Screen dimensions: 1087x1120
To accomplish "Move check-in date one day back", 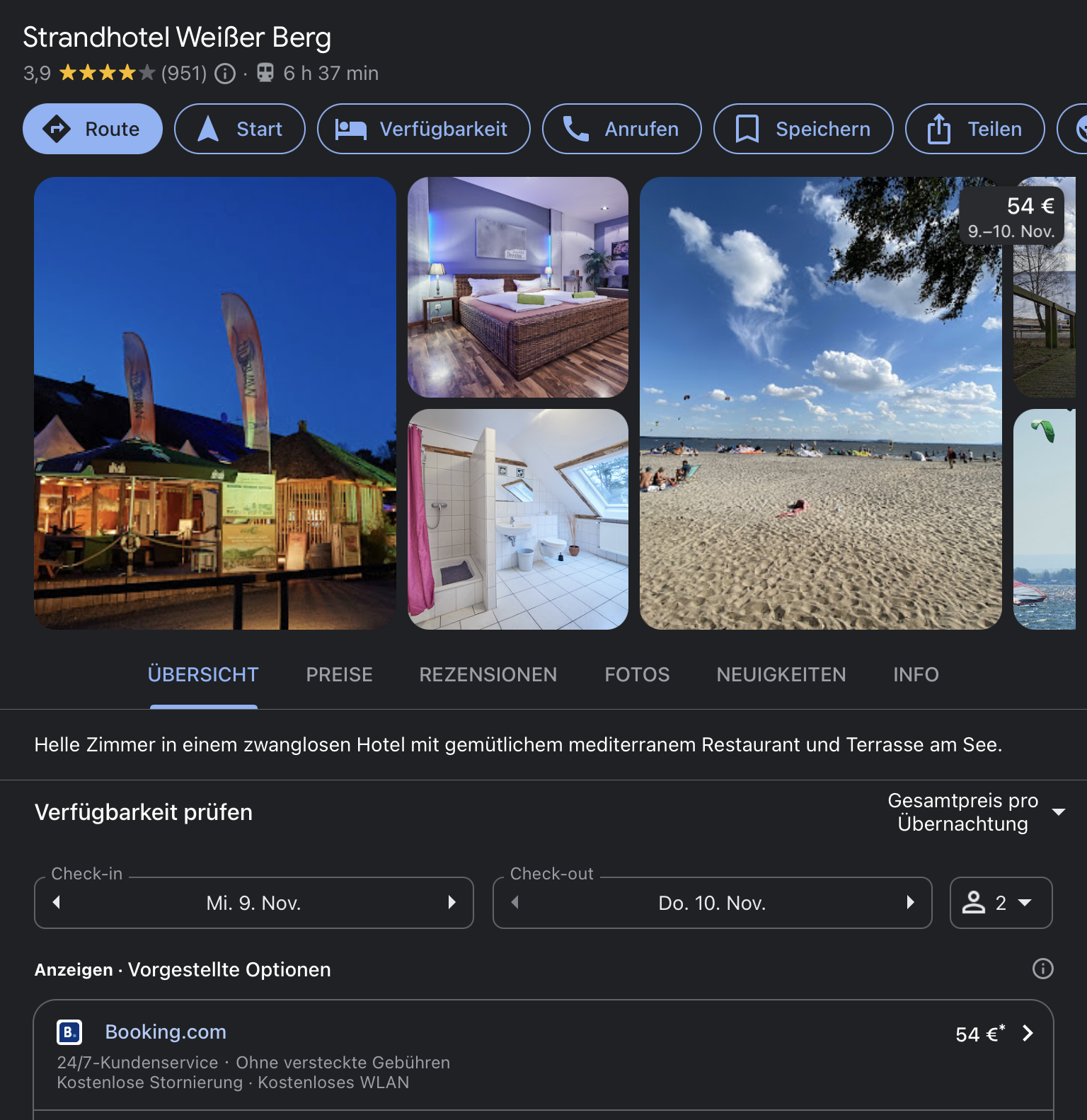I will [57, 902].
